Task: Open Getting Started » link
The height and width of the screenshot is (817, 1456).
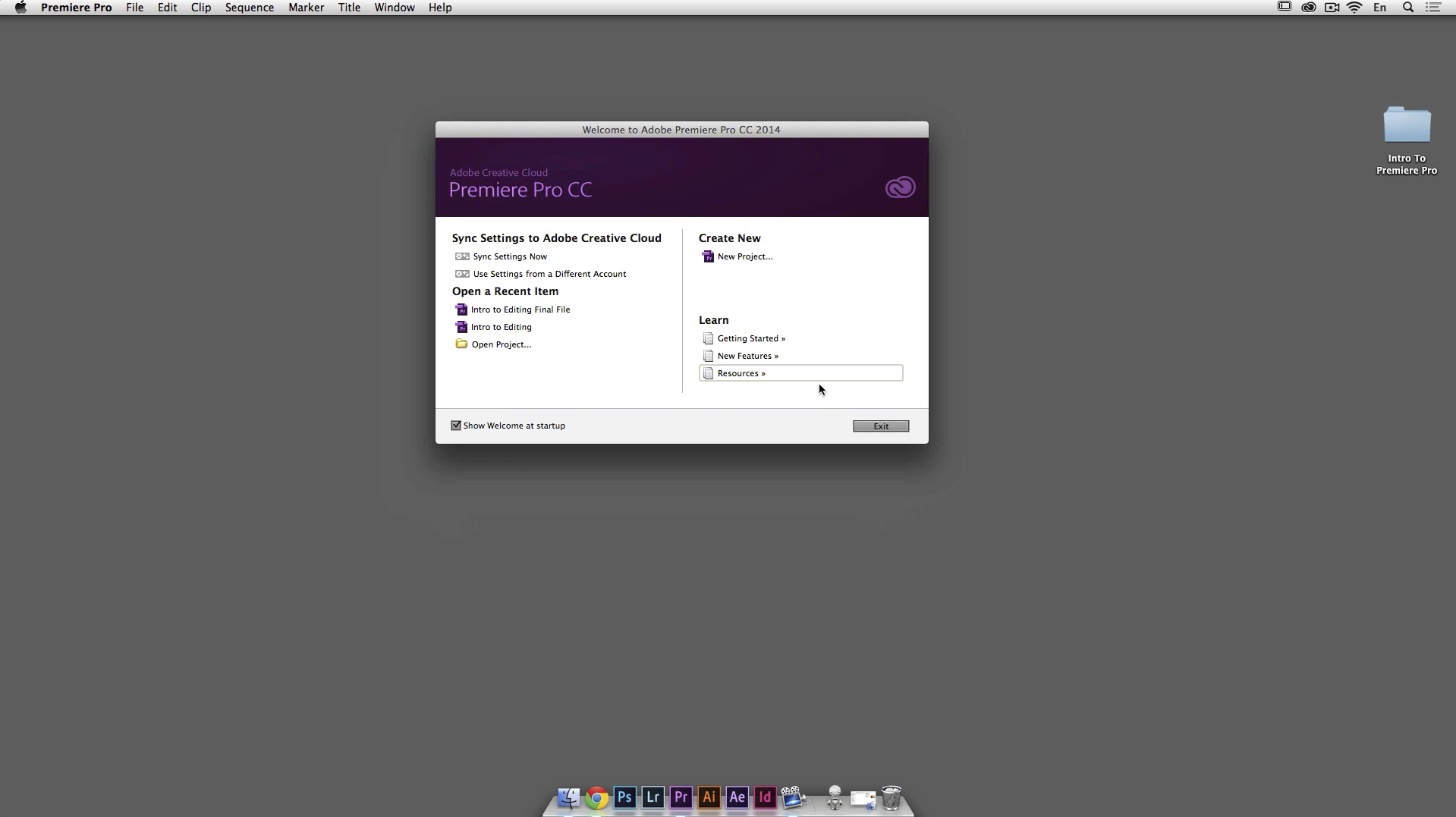Action: (x=751, y=338)
